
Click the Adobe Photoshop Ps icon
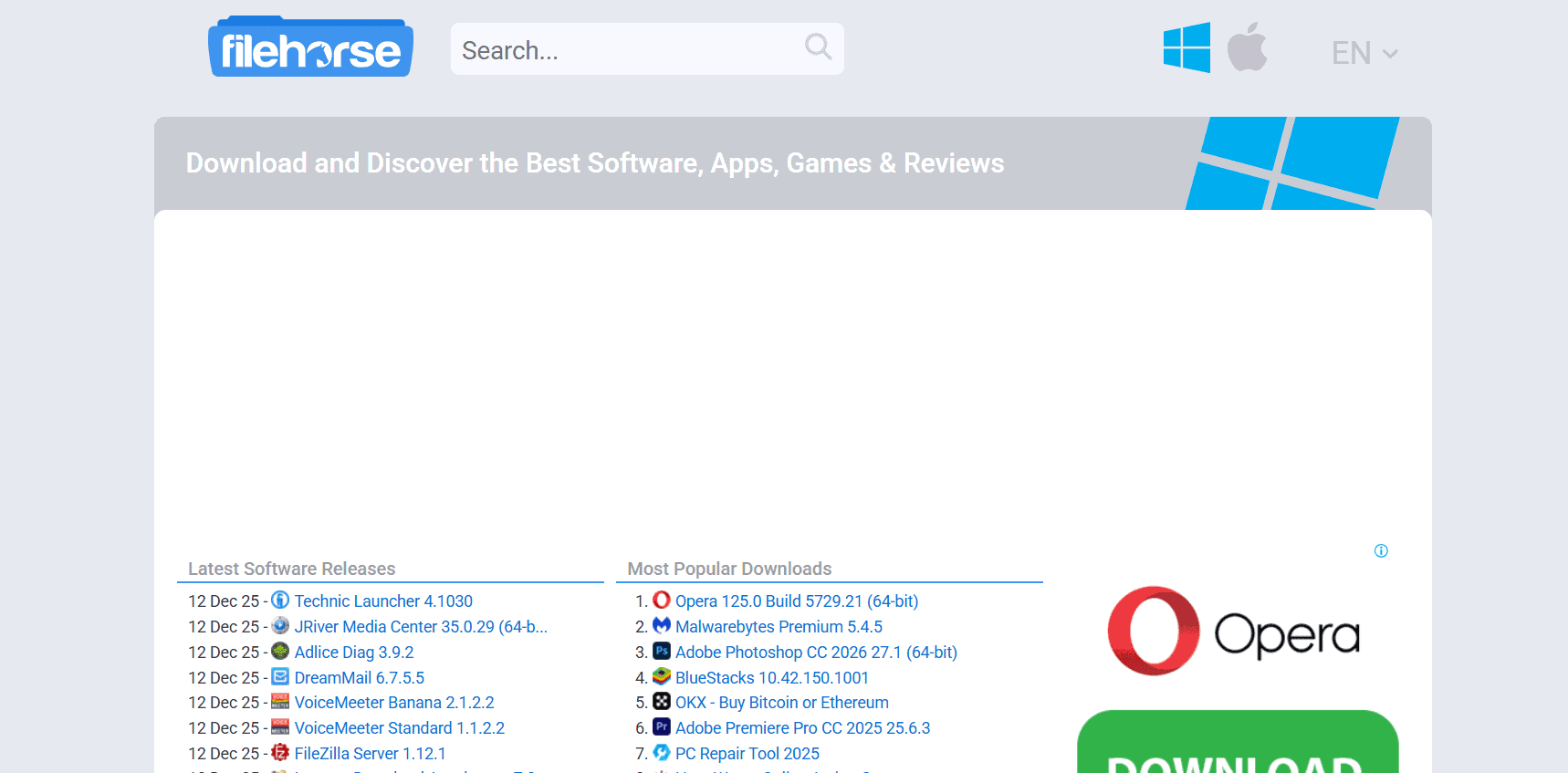point(662,652)
